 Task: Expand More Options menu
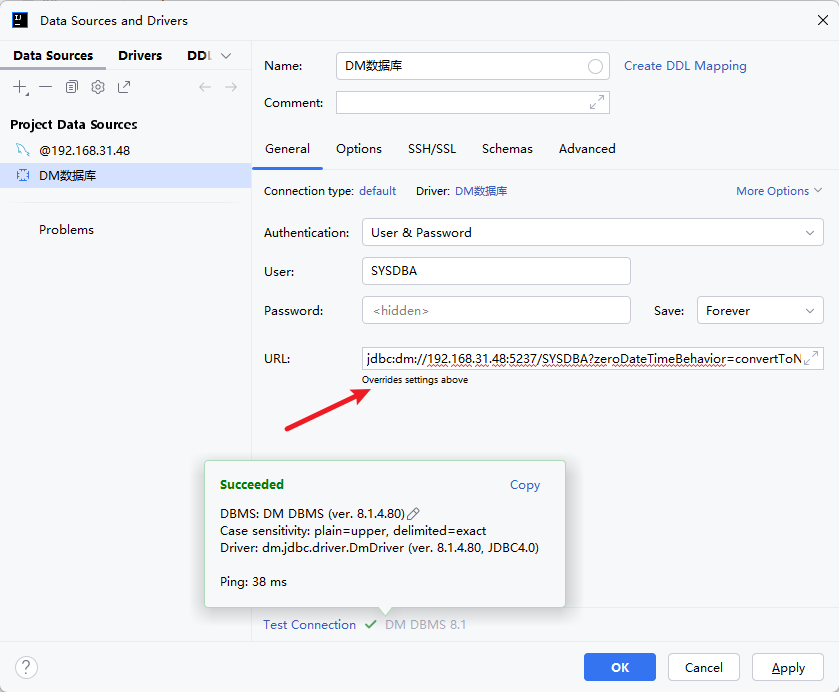779,191
